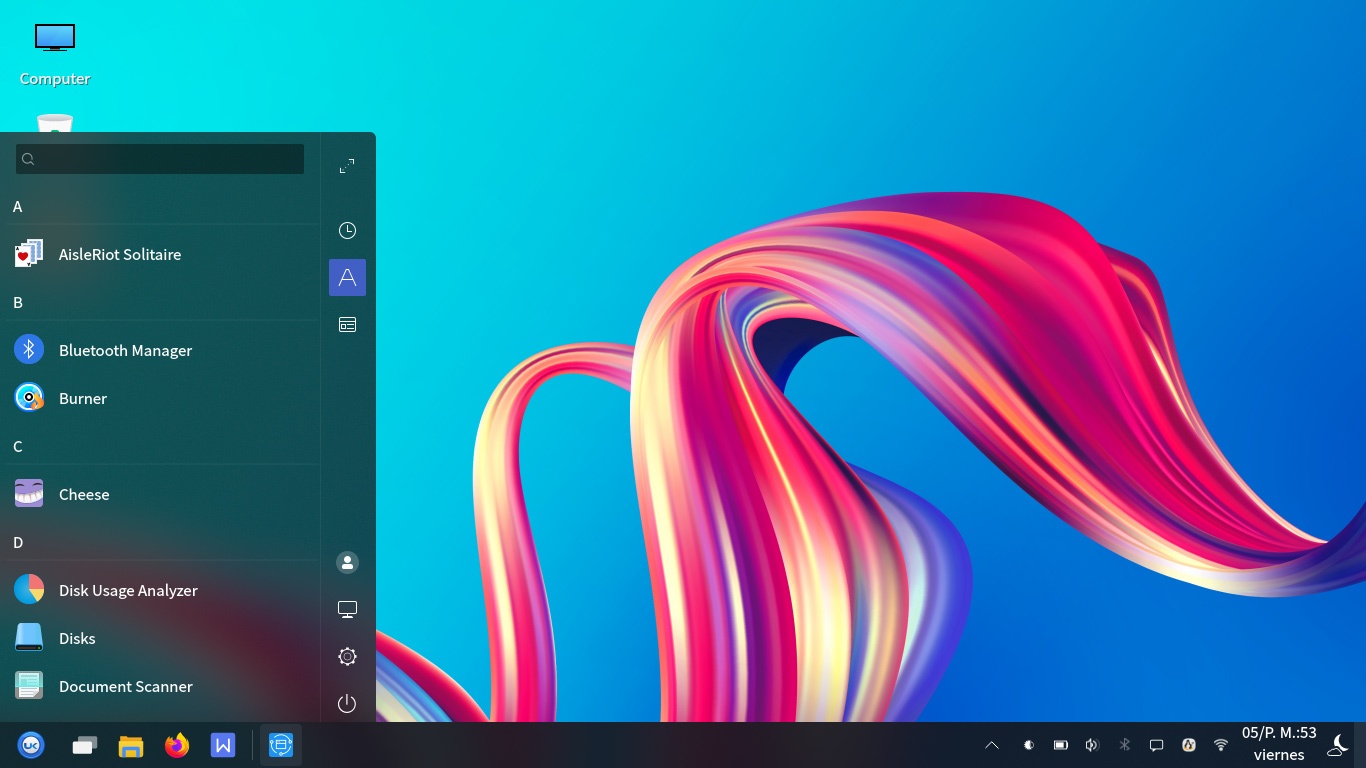Open the Burner disc burning app

(83, 398)
